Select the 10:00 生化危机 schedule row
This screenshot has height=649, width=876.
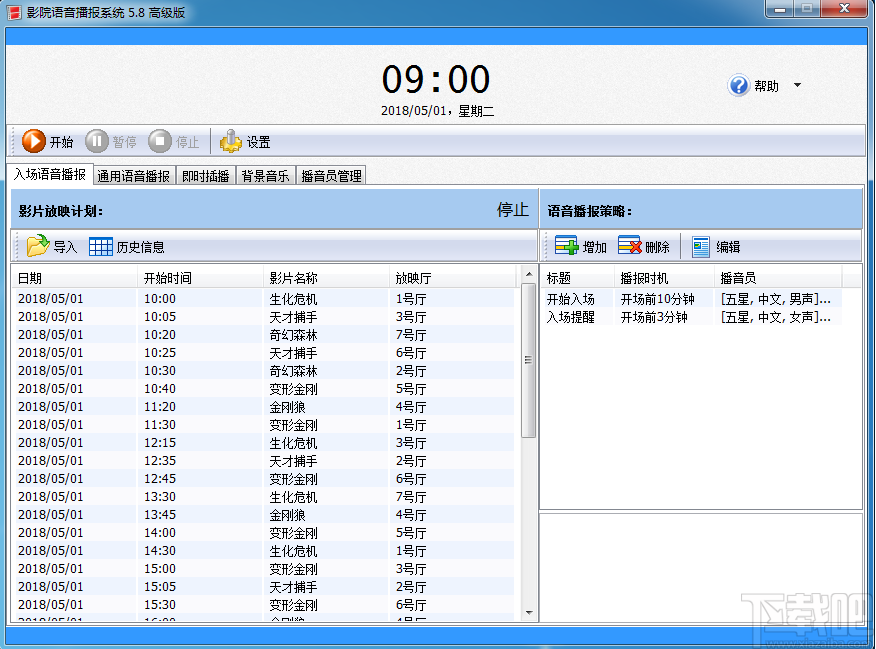(x=200, y=296)
